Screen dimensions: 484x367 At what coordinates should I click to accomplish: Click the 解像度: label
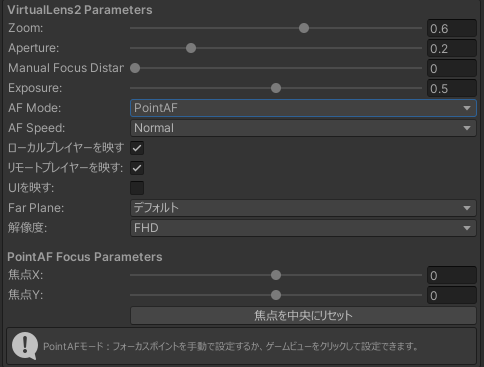click(27, 228)
